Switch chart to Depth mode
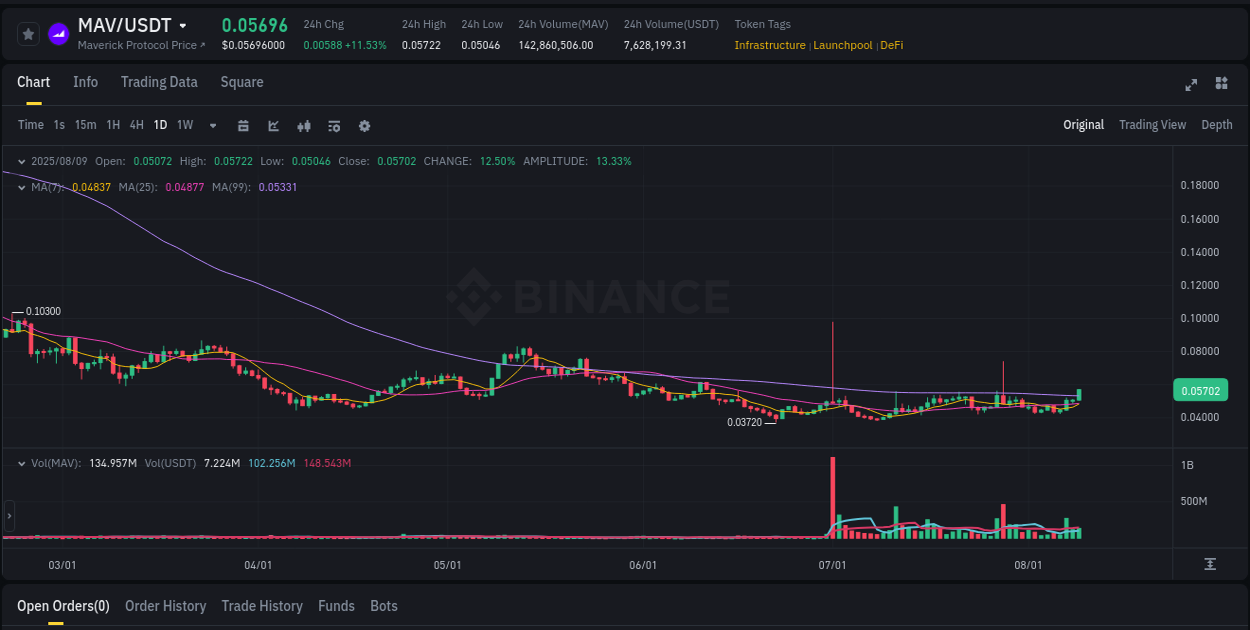 [1216, 125]
